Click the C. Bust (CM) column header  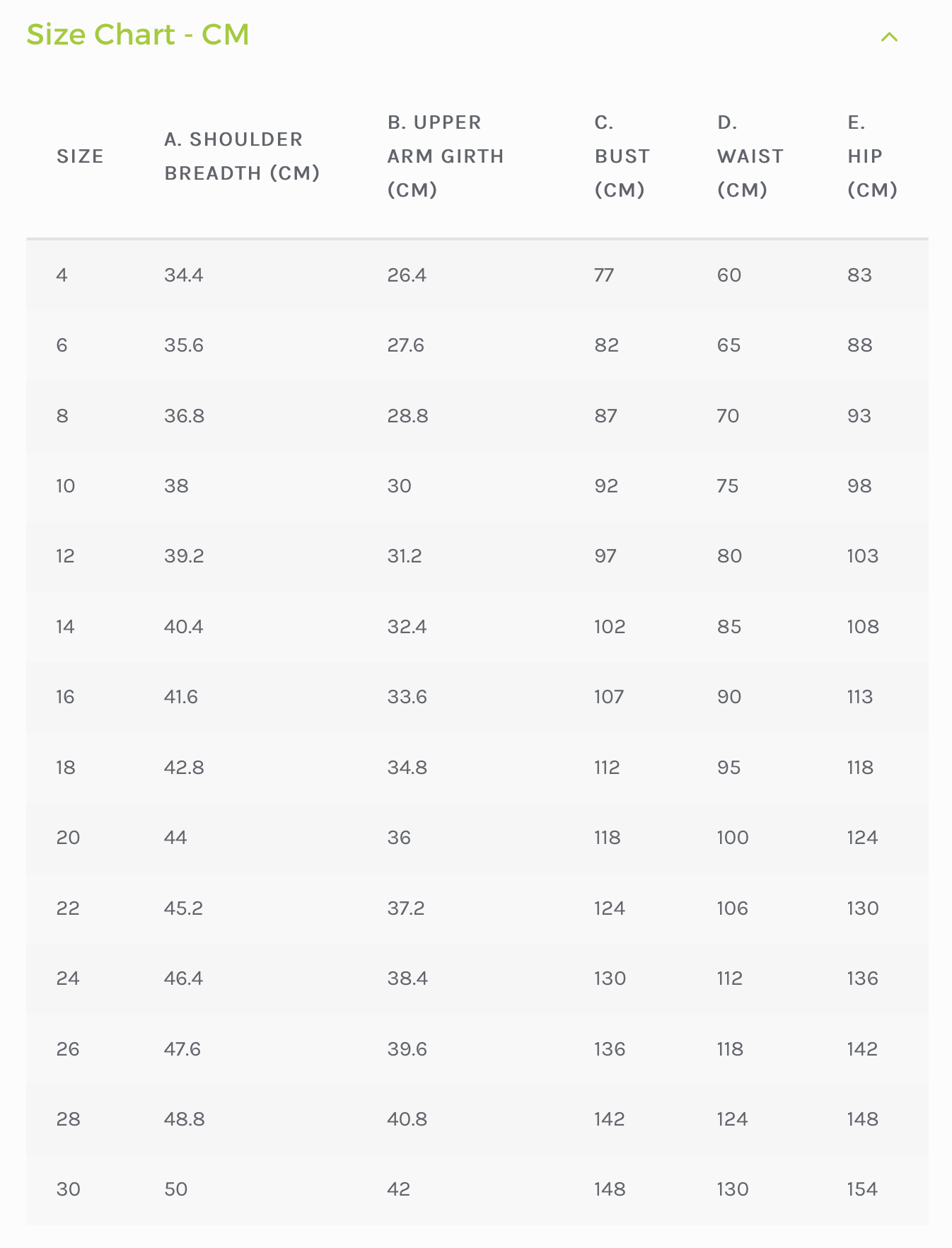coord(621,156)
